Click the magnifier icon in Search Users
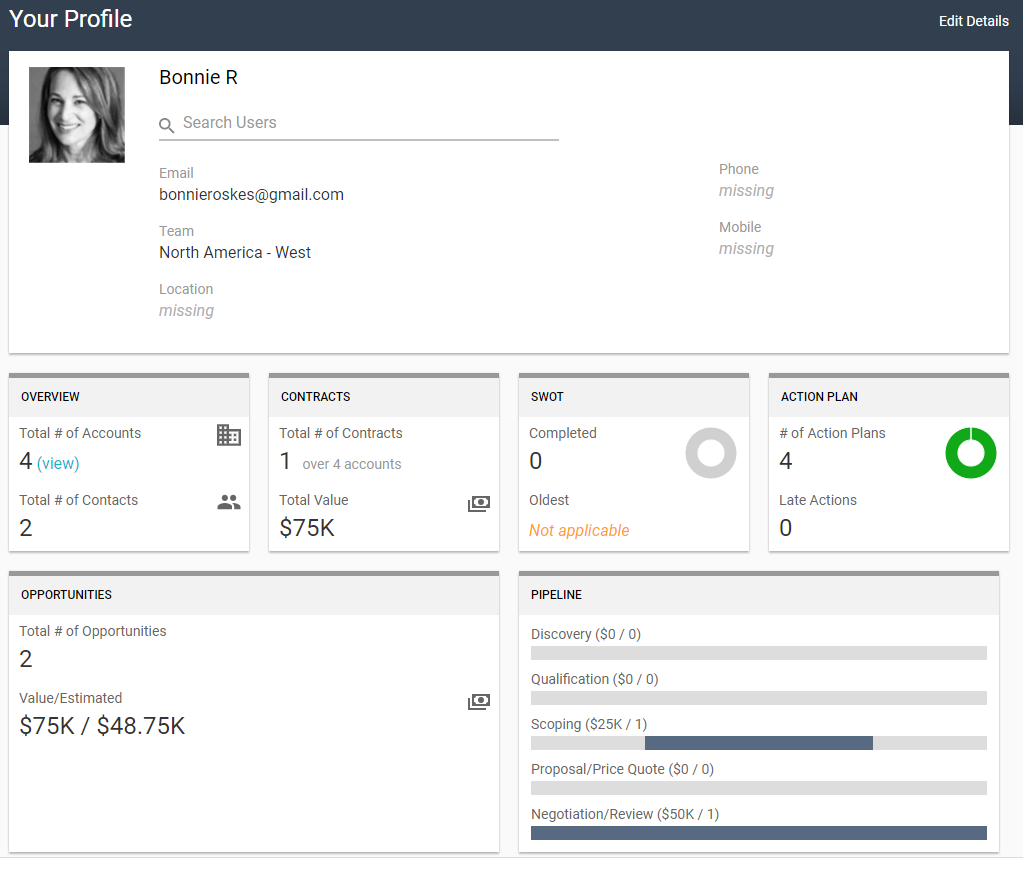 167,125
